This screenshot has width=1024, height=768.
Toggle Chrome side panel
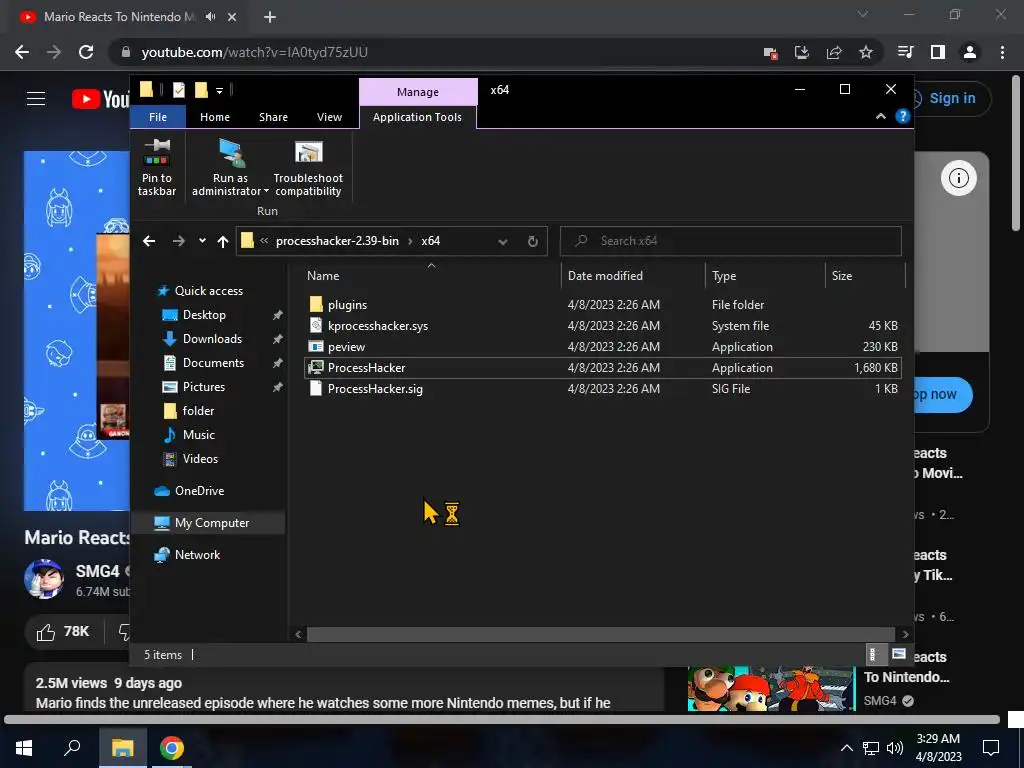point(938,52)
